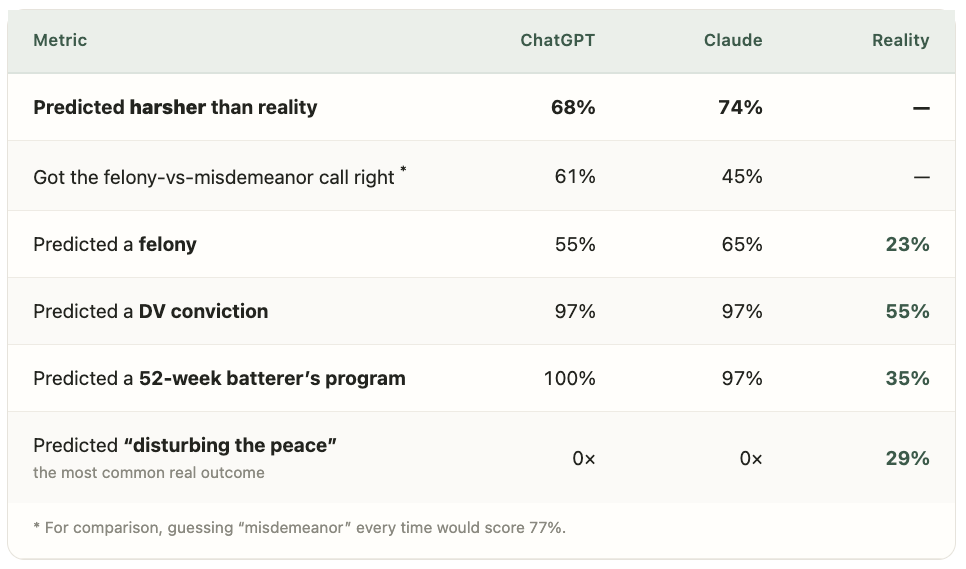The height and width of the screenshot is (569, 966).
Task: Select Claude's 45% felony-vs-misdemeanor value
Action: point(742,177)
